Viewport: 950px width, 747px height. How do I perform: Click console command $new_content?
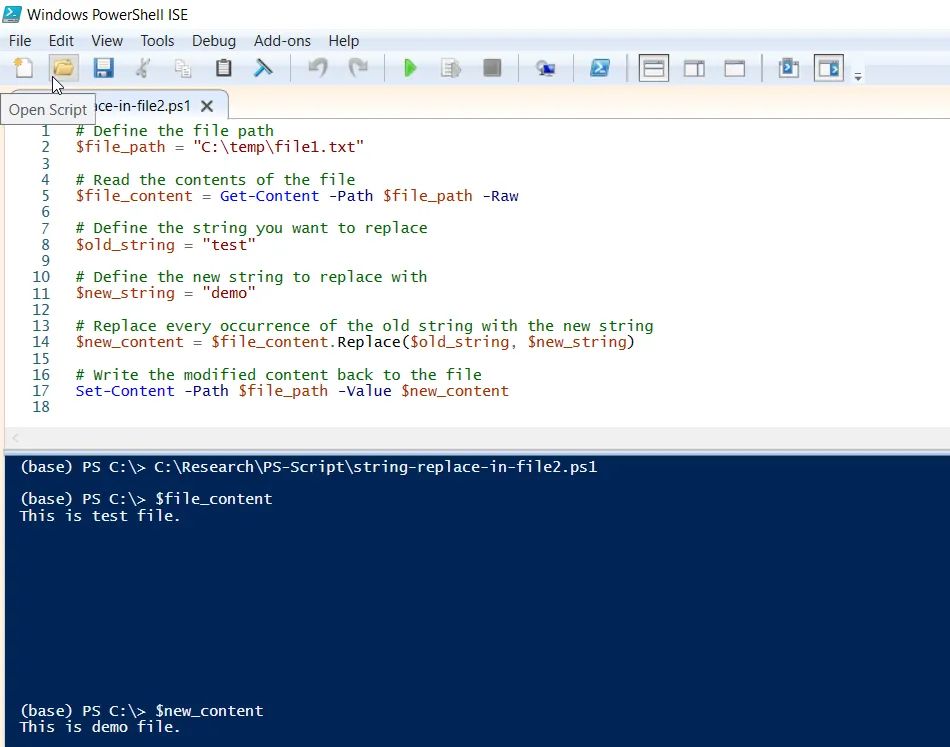(209, 710)
